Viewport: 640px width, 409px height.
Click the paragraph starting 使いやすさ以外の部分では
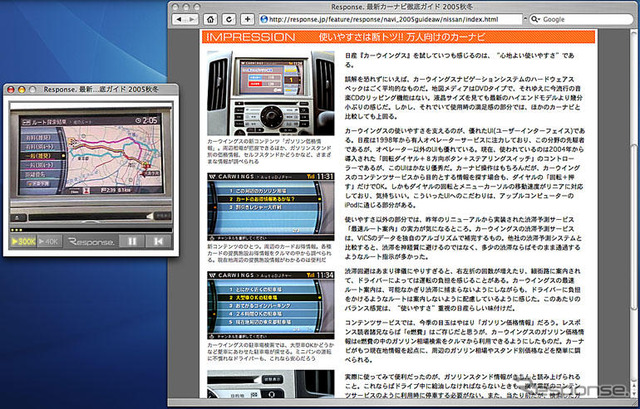(x=464, y=238)
